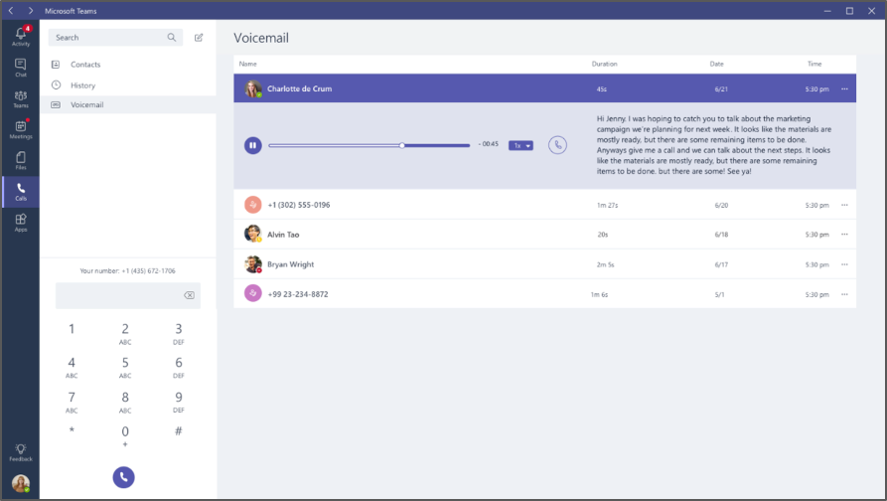Sort by the Name column header

point(248,64)
